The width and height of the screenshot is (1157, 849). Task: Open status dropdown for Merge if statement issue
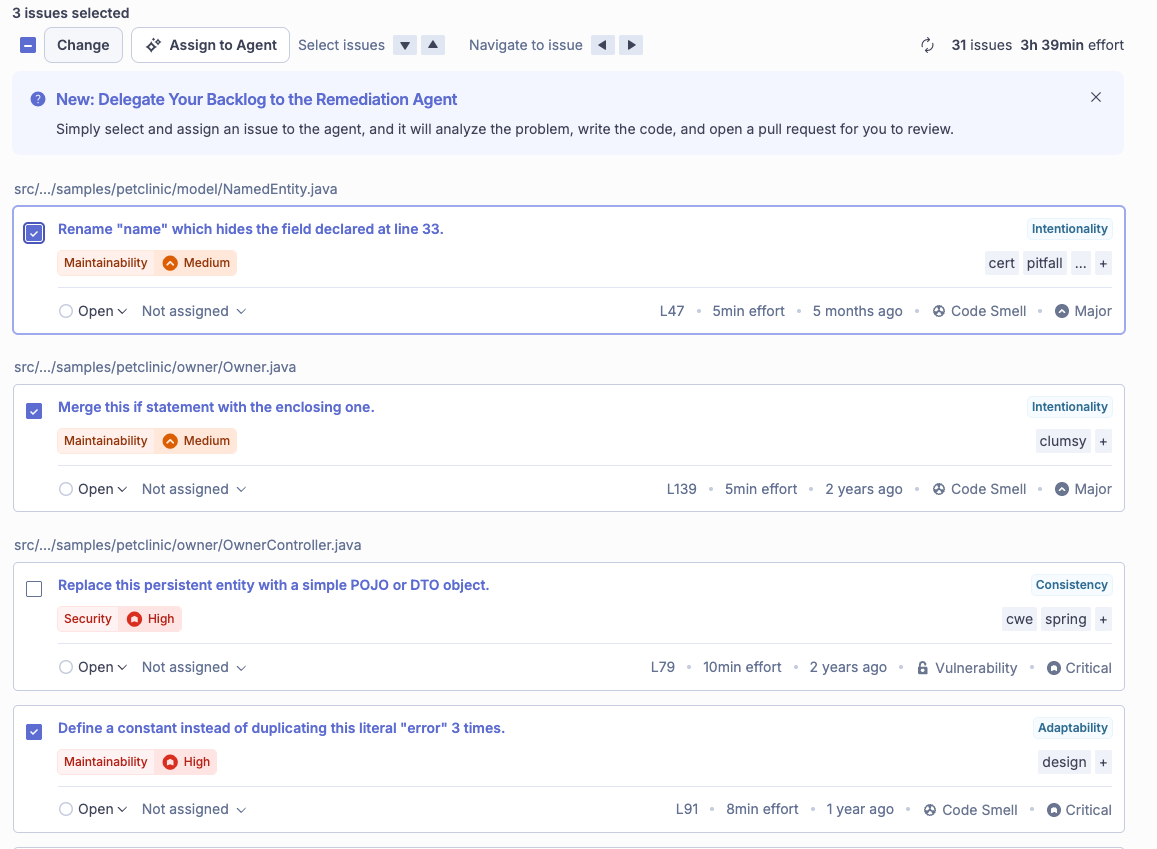click(x=94, y=489)
